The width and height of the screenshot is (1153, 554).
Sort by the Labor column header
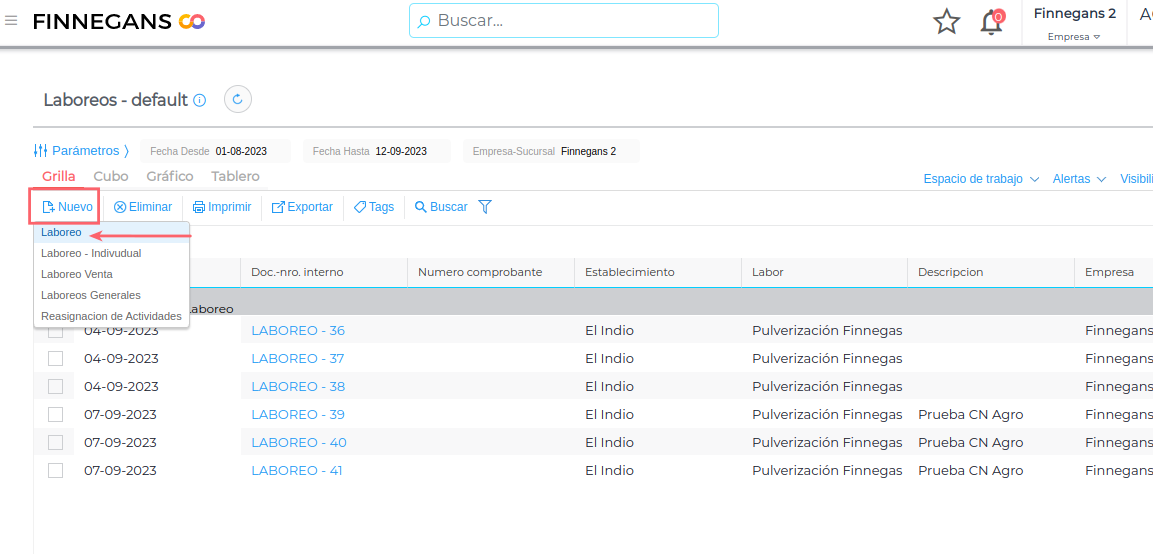tap(824, 272)
